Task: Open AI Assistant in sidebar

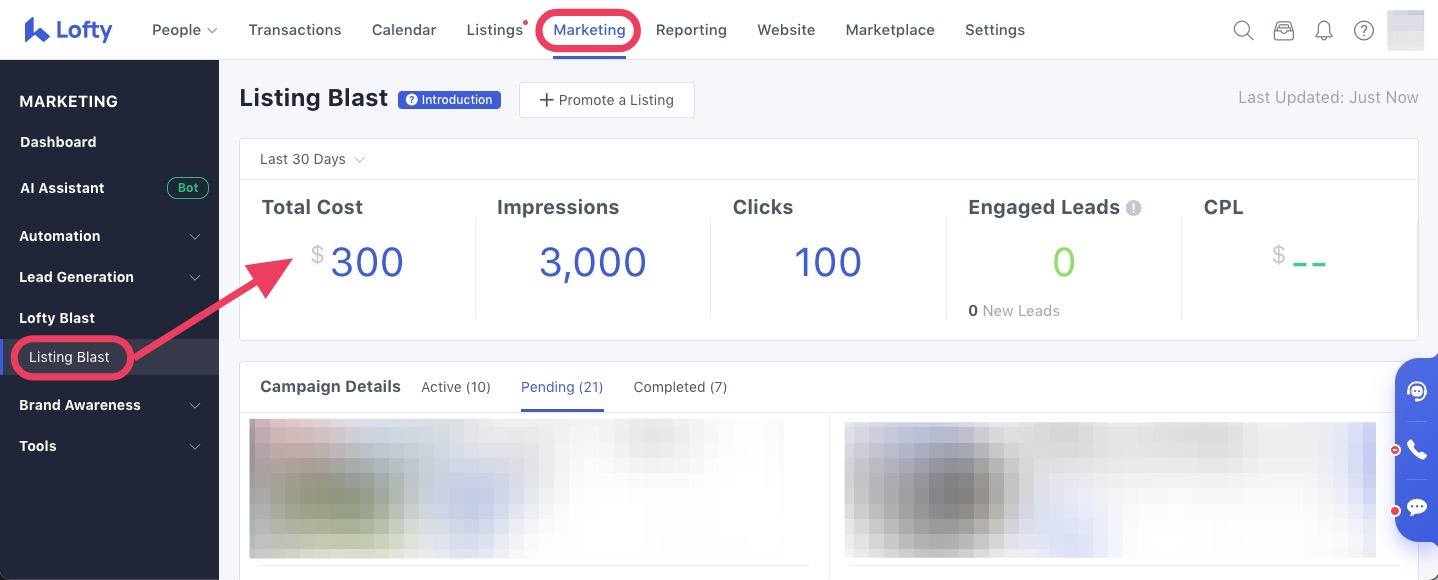Action: [x=62, y=188]
